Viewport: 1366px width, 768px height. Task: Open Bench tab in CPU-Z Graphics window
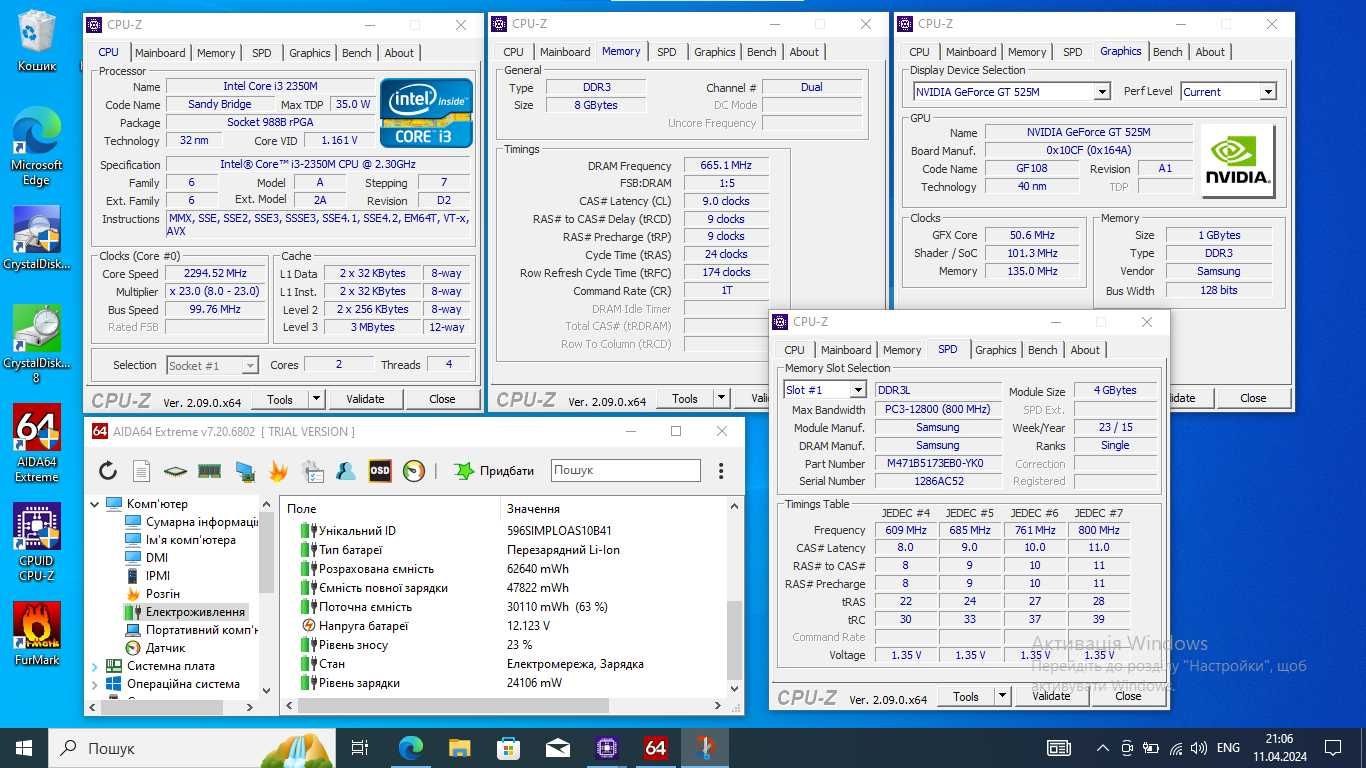pos(1167,52)
